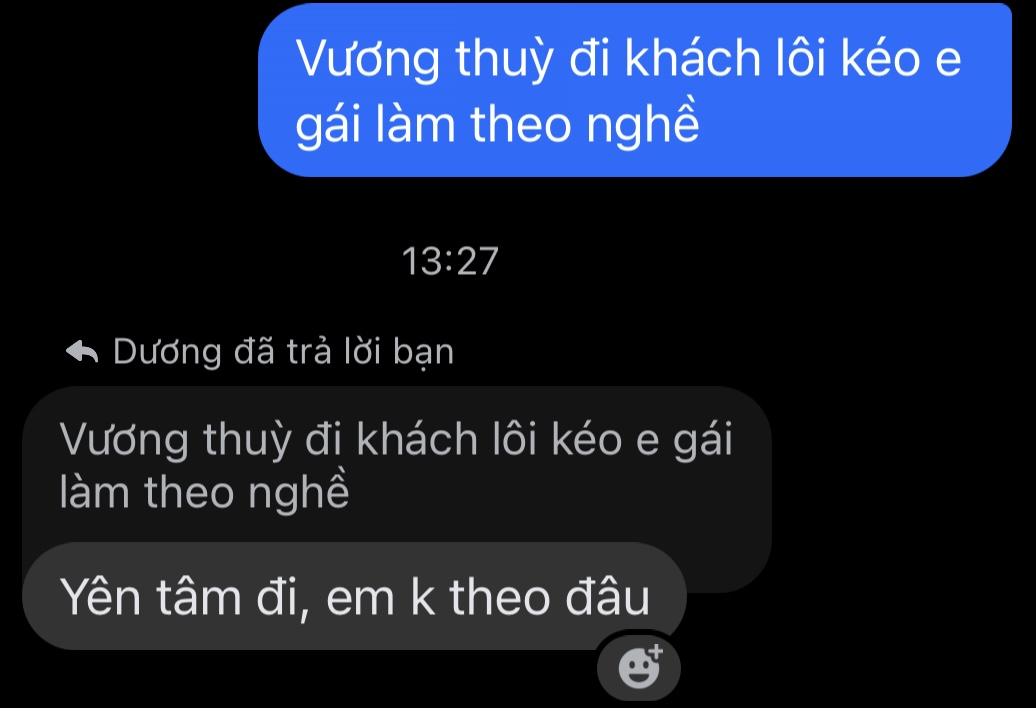Add an emoji reaction to the reply
Screen dimensions: 1036x708
tap(639, 667)
